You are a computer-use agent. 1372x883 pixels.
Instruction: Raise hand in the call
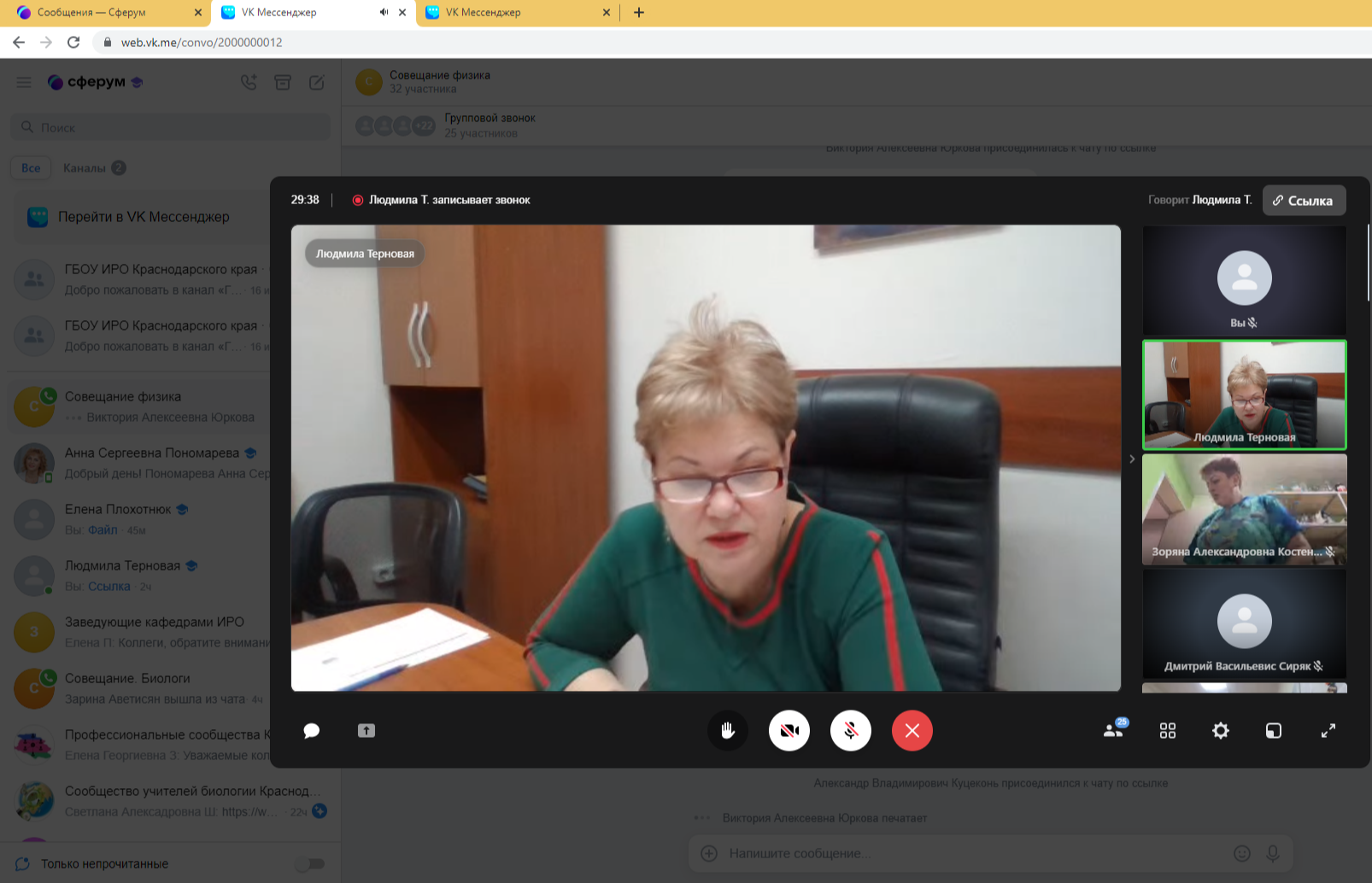[728, 731]
